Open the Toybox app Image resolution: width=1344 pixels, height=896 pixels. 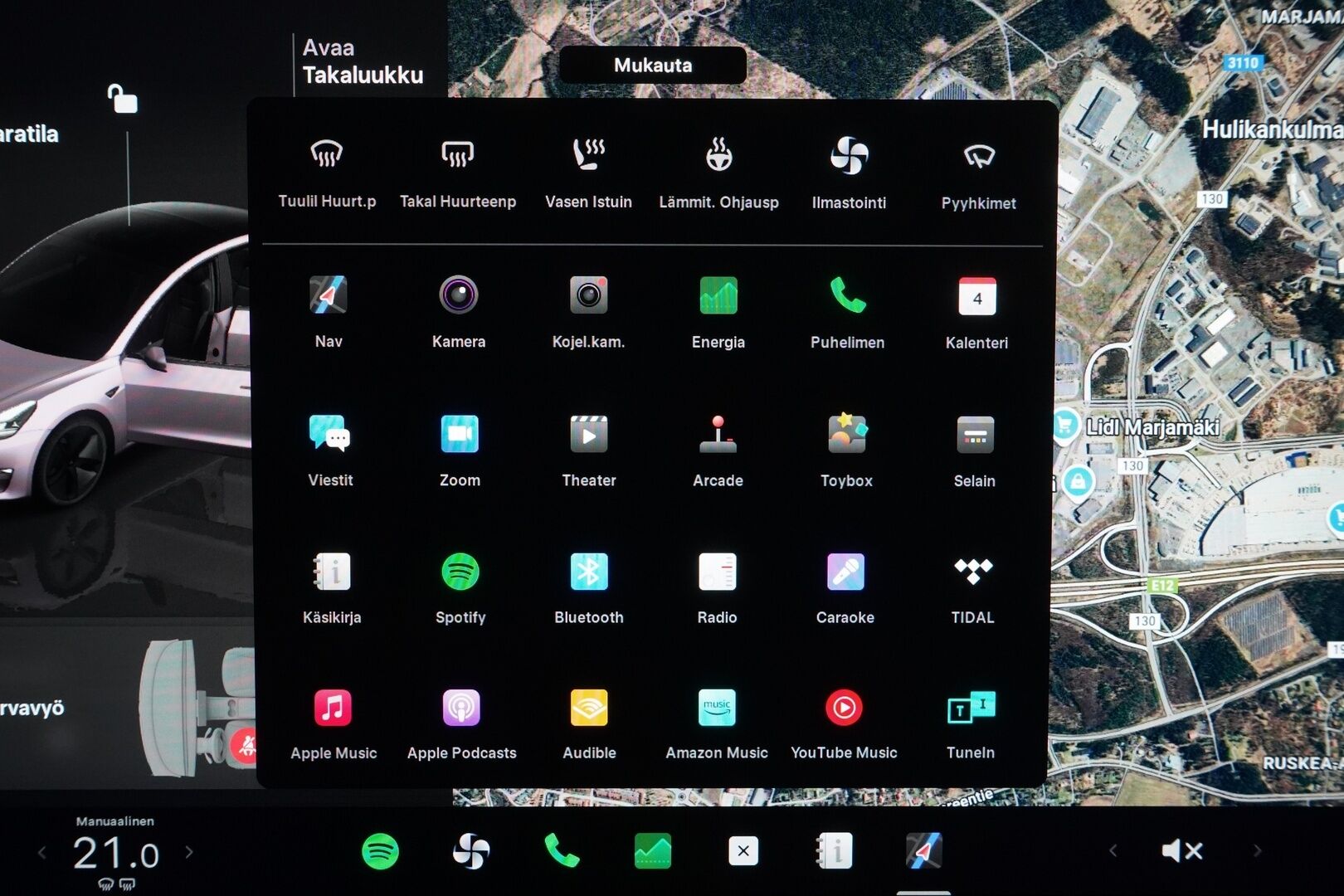[x=847, y=450]
